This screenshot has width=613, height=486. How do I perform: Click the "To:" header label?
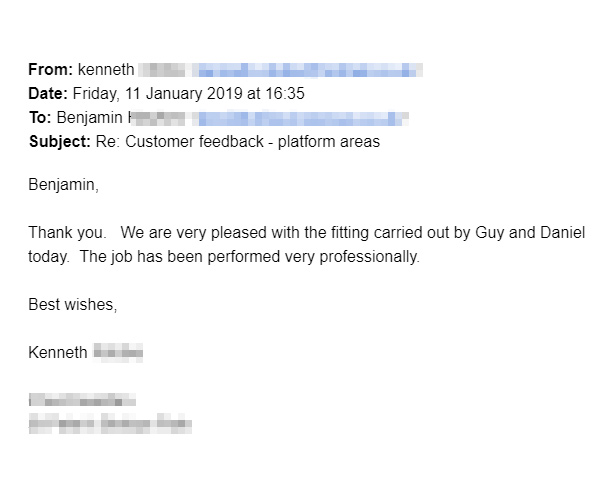tap(40, 118)
